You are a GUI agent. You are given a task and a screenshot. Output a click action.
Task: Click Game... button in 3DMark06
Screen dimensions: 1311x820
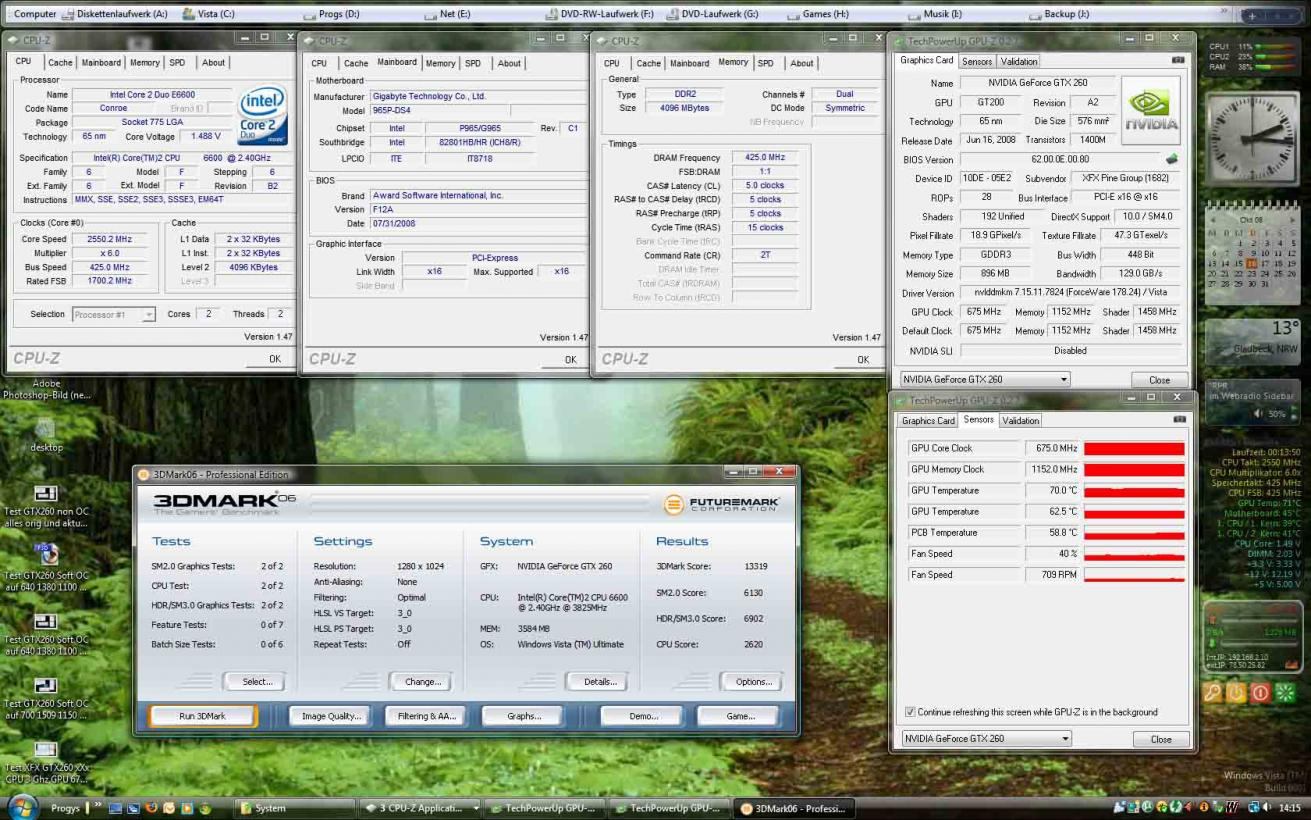click(741, 716)
